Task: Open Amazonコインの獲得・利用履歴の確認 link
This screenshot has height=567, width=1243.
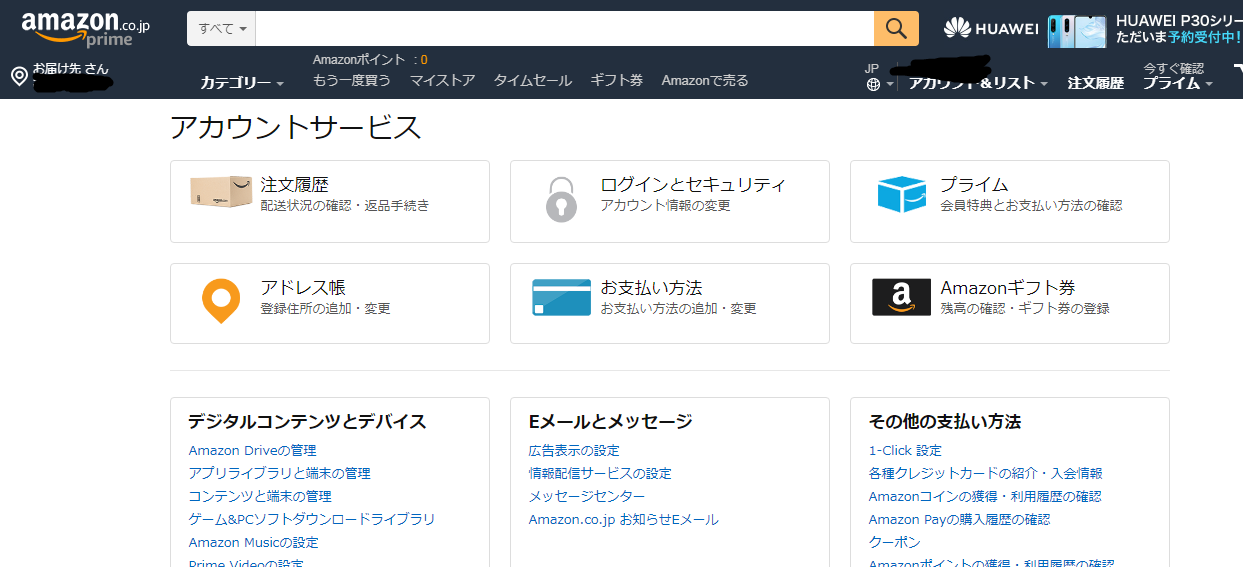Action: [x=984, y=497]
